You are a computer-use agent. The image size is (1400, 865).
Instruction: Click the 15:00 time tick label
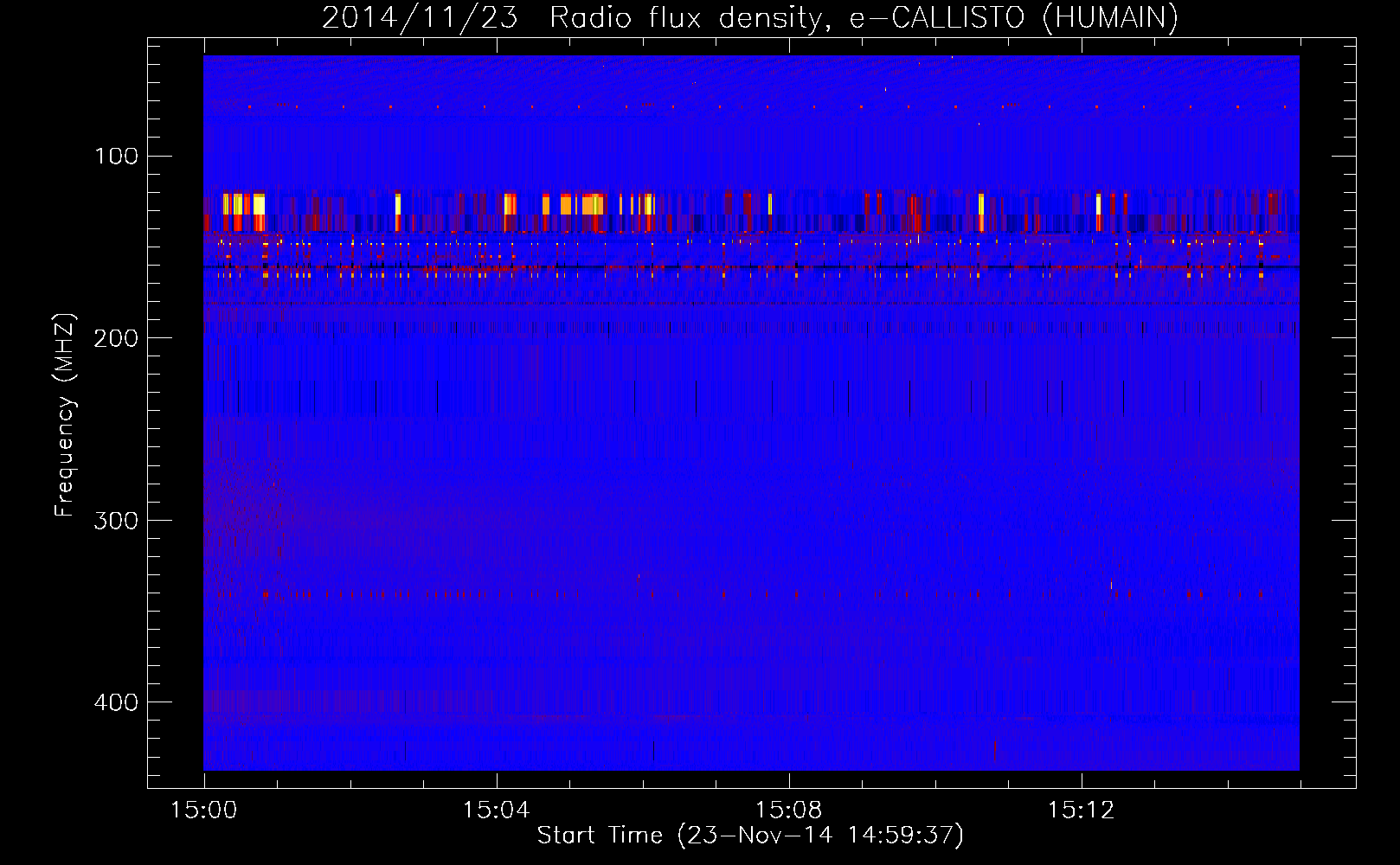[x=204, y=811]
